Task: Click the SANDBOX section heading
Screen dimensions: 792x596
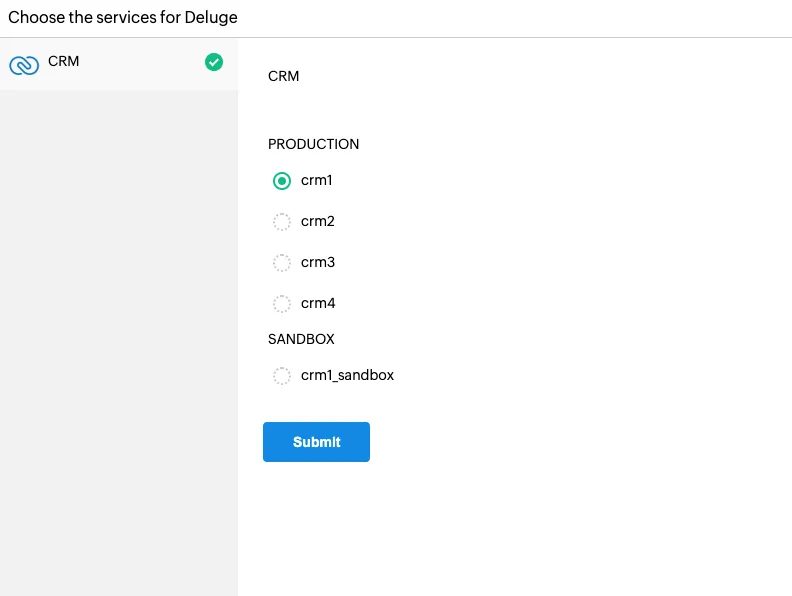Action: 301,339
